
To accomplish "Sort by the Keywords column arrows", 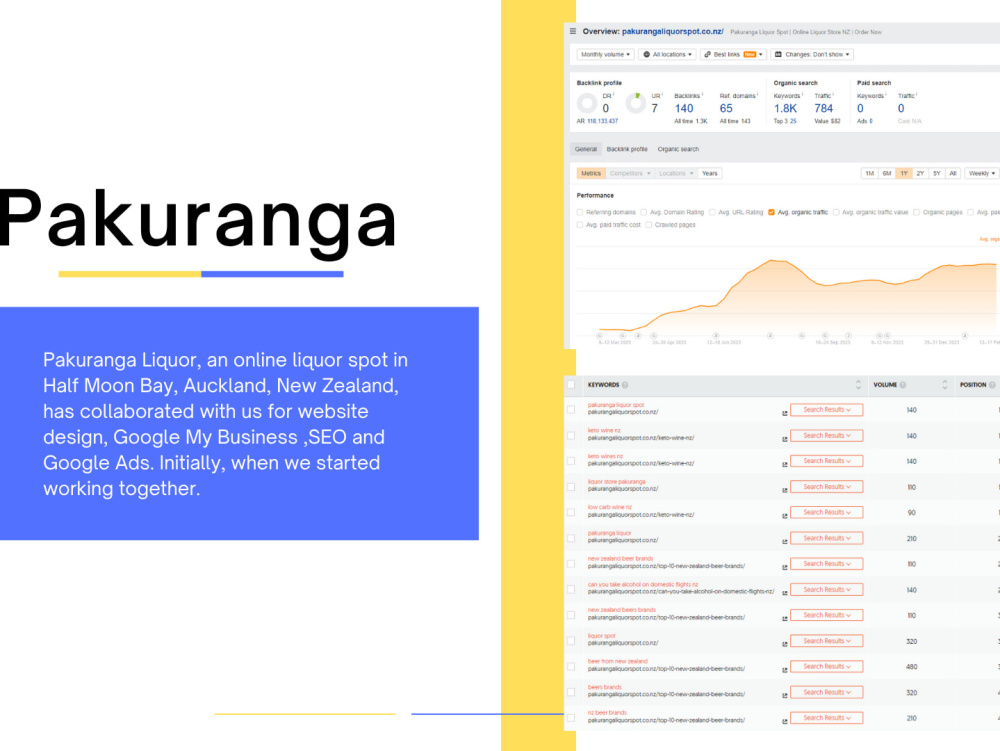I will click(858, 384).
